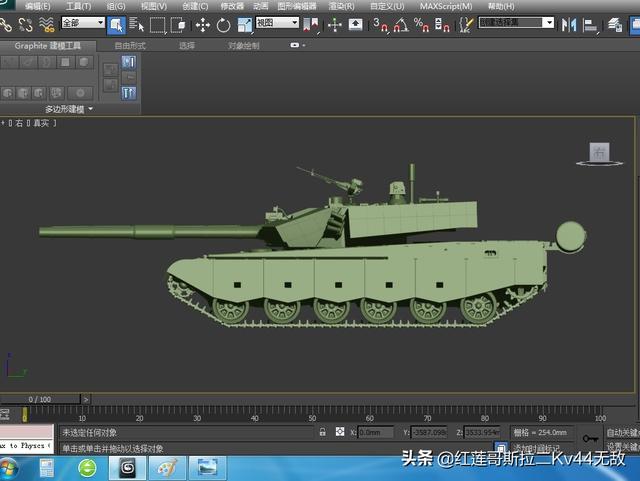Pick the Select and Rotate tool
The height and width of the screenshot is (481, 640).
click(x=223, y=25)
